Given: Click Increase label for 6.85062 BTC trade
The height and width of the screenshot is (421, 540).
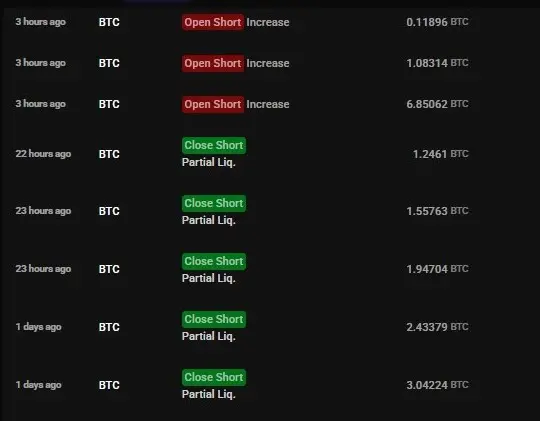Looking at the screenshot, I should coord(268,104).
